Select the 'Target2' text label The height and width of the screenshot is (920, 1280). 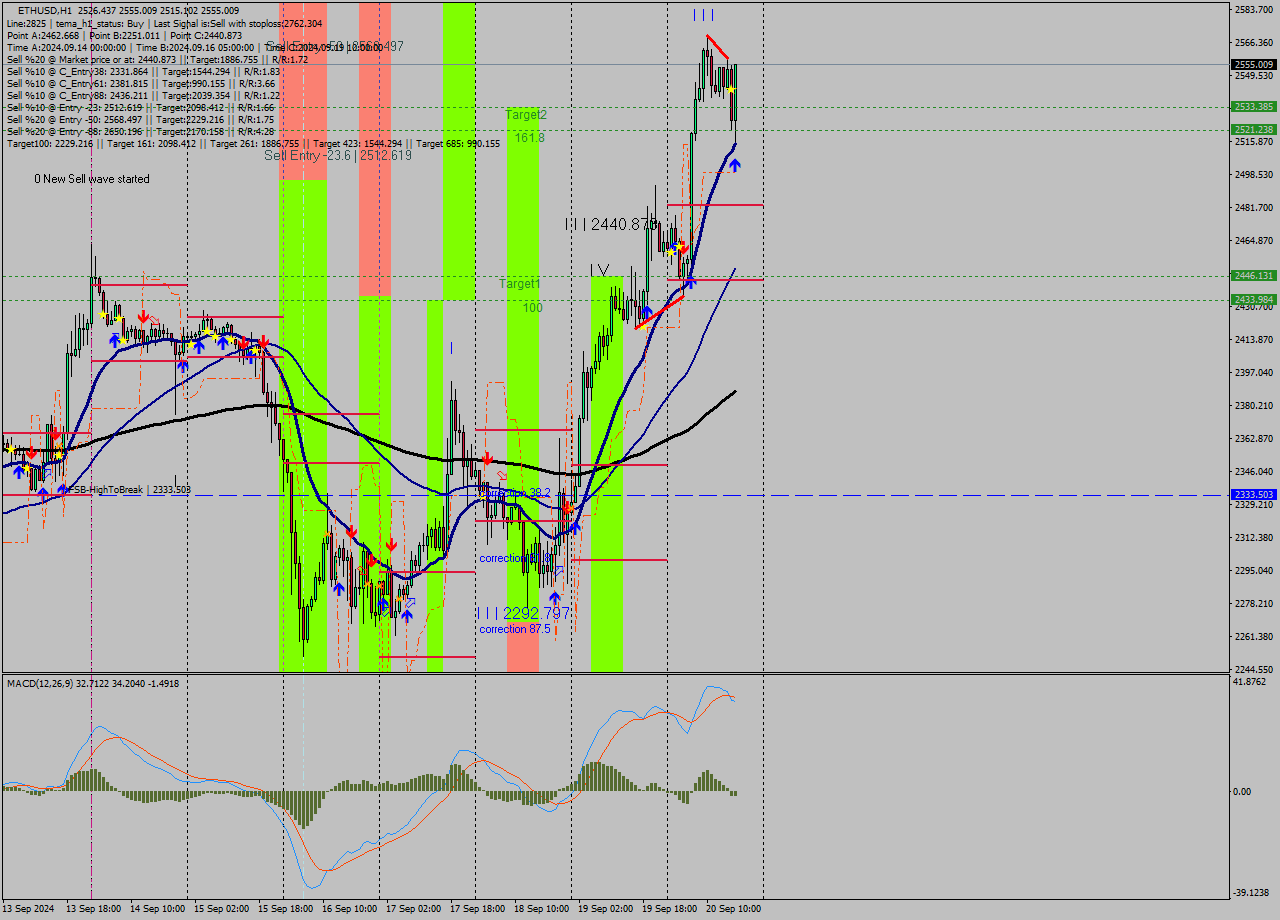pyautogui.click(x=526, y=115)
